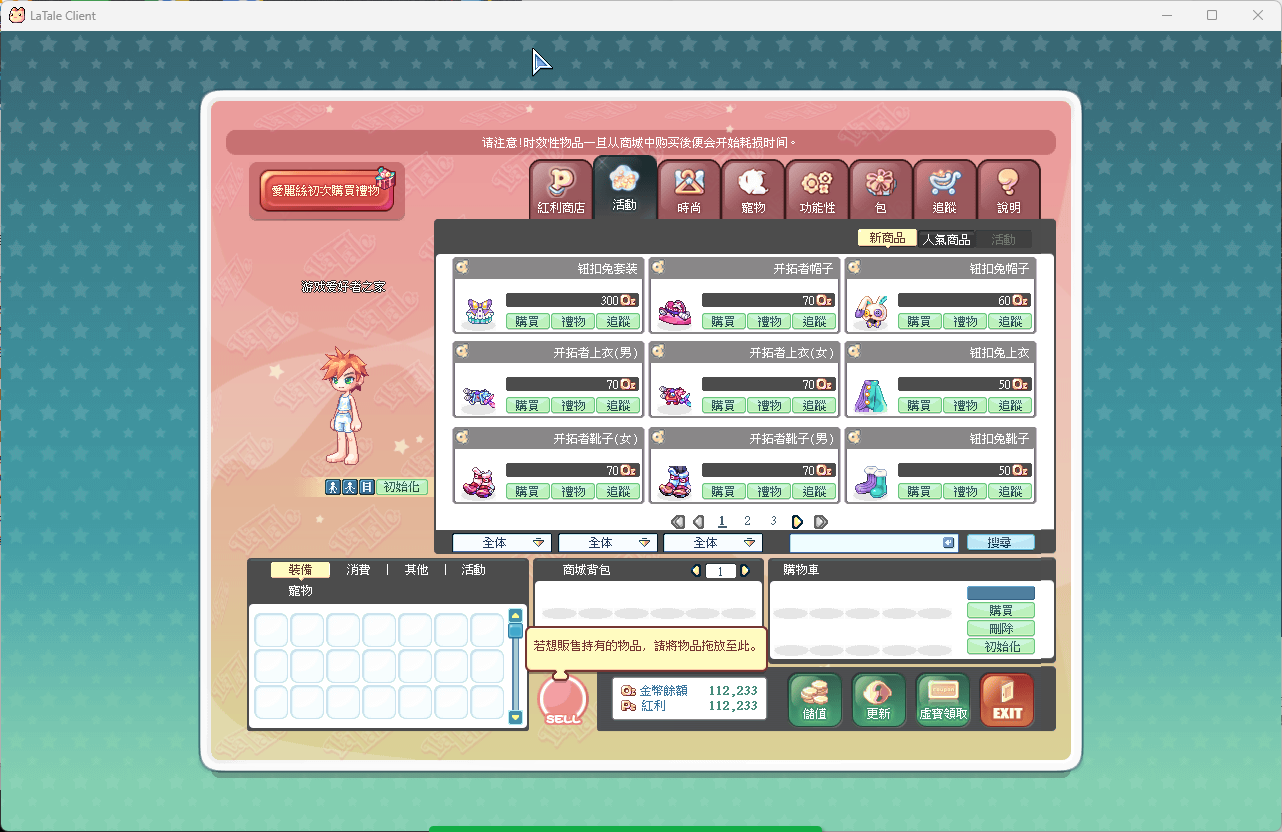
Task: Switch inventory view to 消費
Action: point(358,570)
